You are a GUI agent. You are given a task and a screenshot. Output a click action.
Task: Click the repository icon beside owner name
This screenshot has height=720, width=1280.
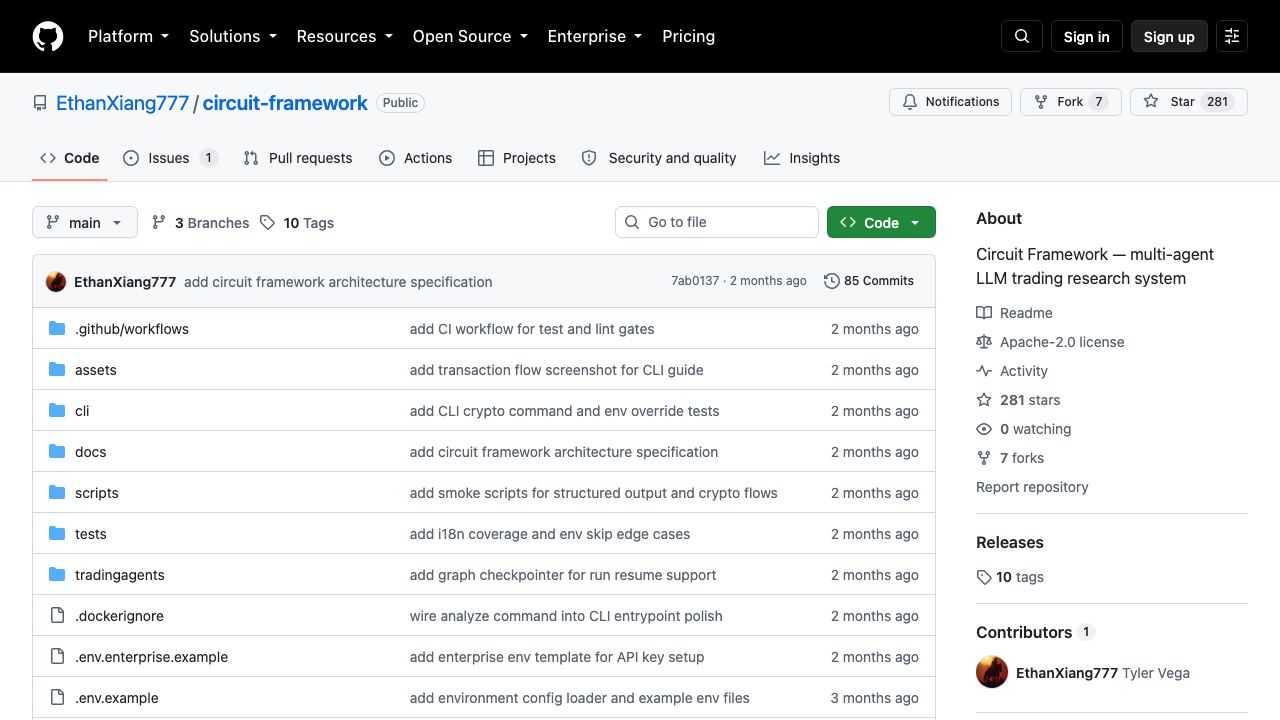tap(40, 103)
